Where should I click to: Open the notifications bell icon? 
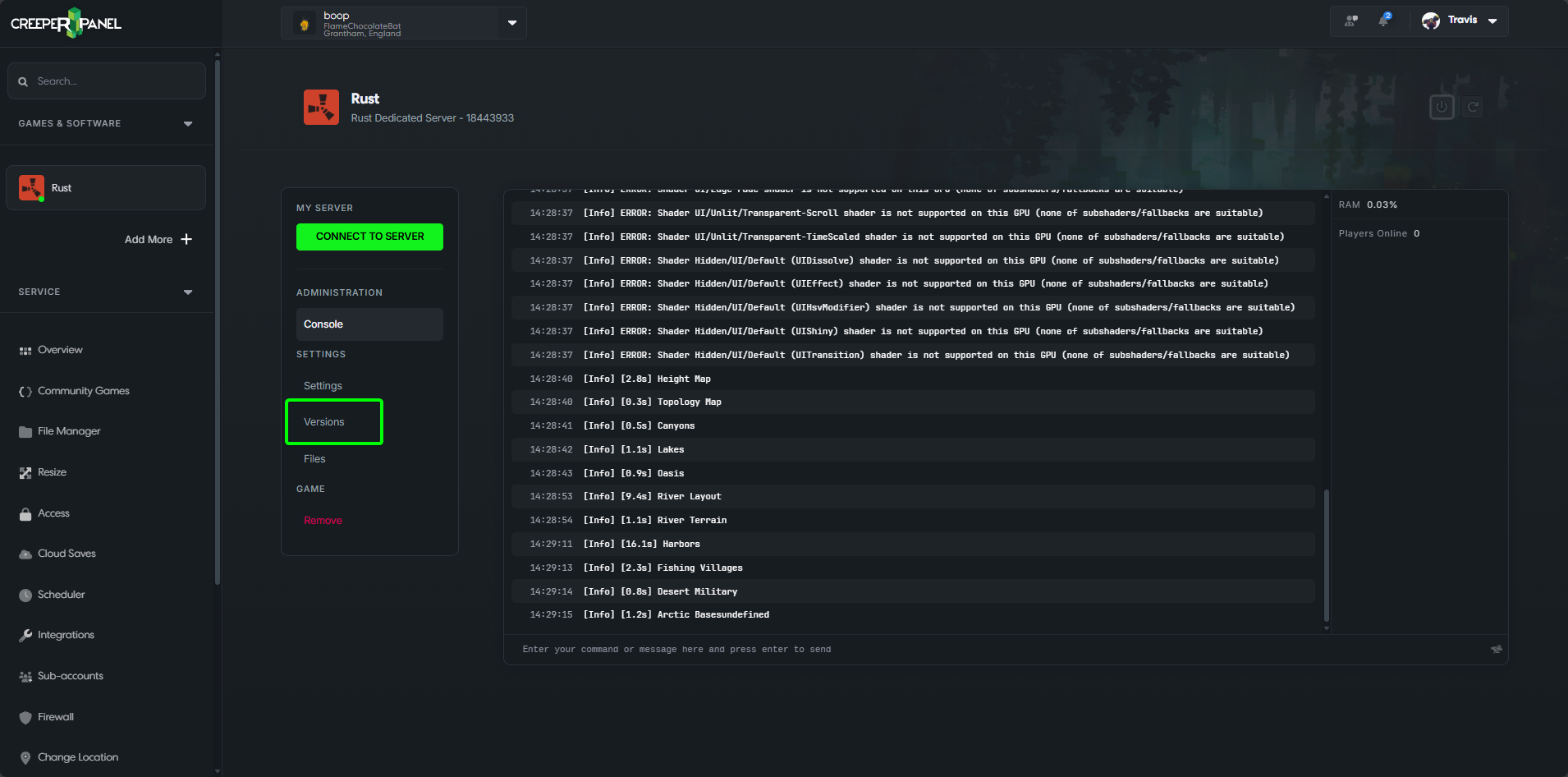pos(1384,20)
